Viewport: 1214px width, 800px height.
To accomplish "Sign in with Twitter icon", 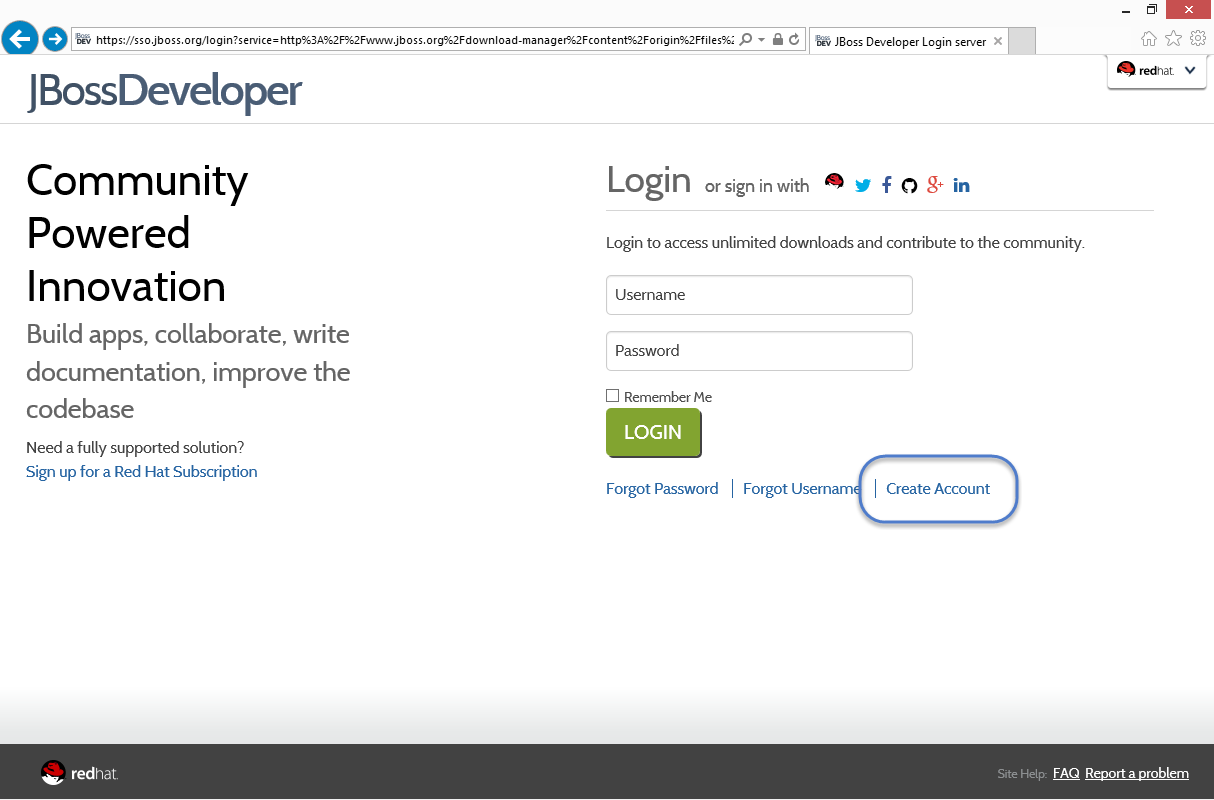I will click(863, 185).
